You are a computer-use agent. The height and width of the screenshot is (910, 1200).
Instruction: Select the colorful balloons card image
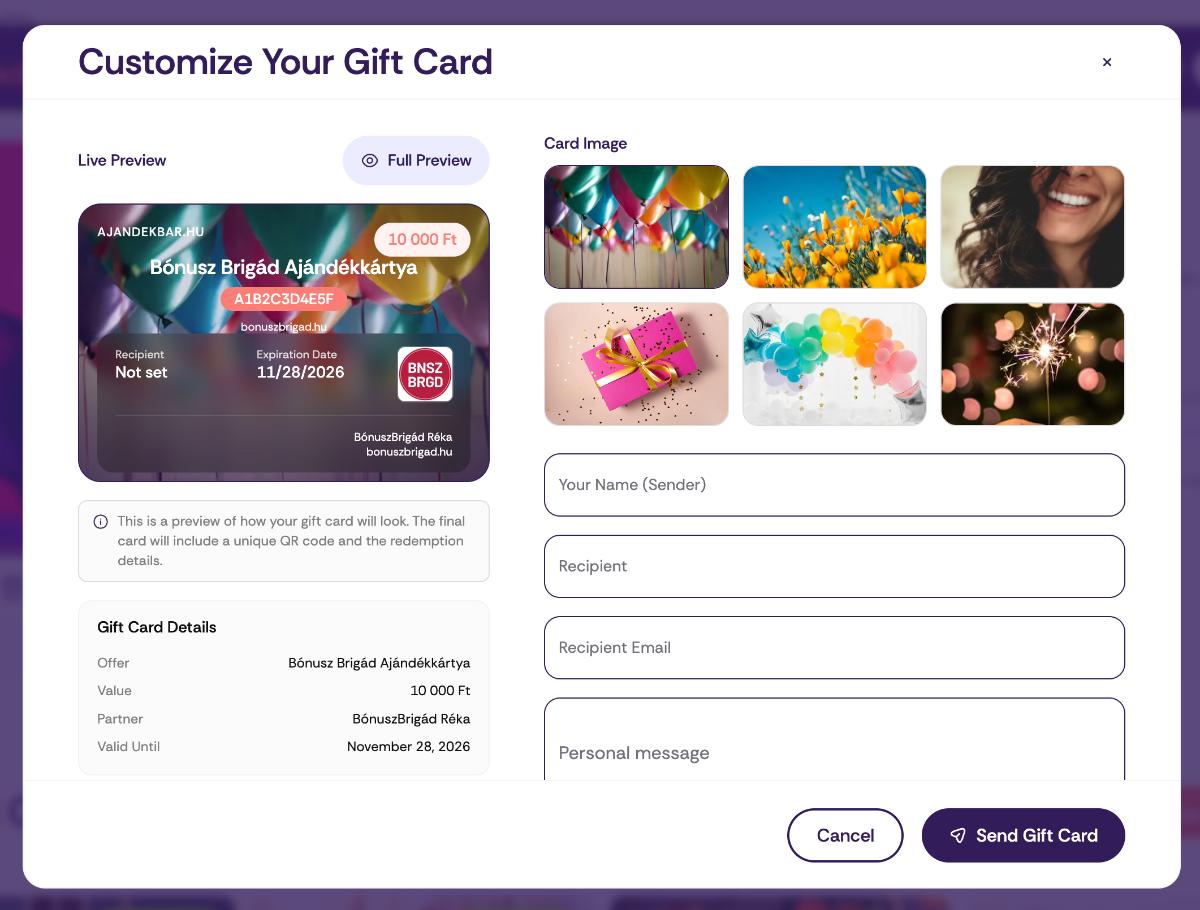[636, 227]
